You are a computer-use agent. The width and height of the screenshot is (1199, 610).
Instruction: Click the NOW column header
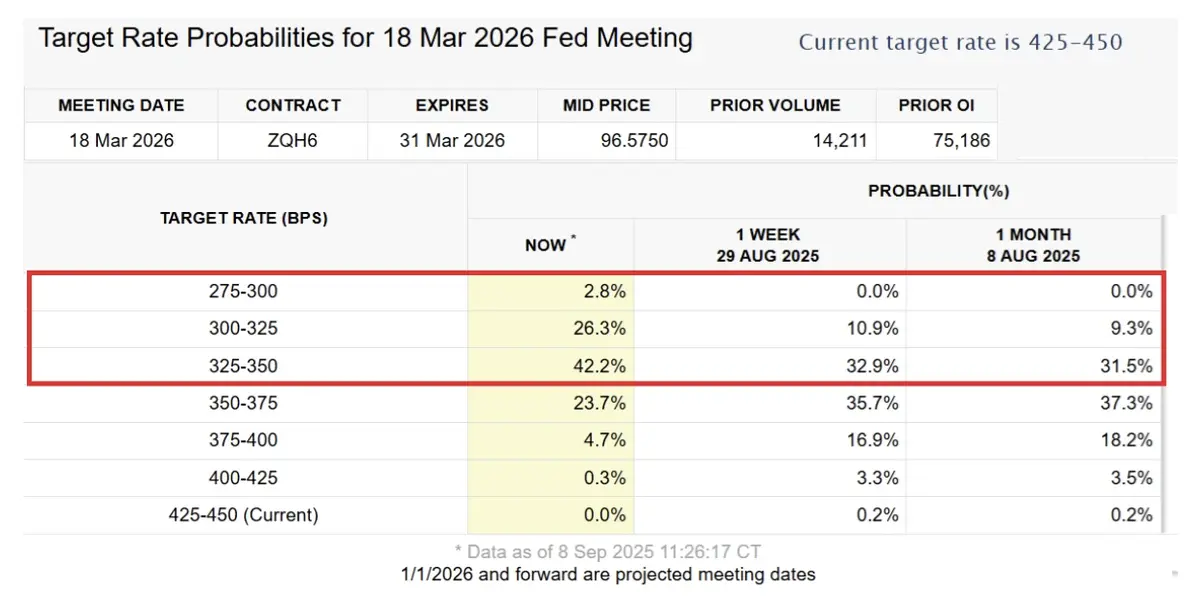tap(551, 245)
